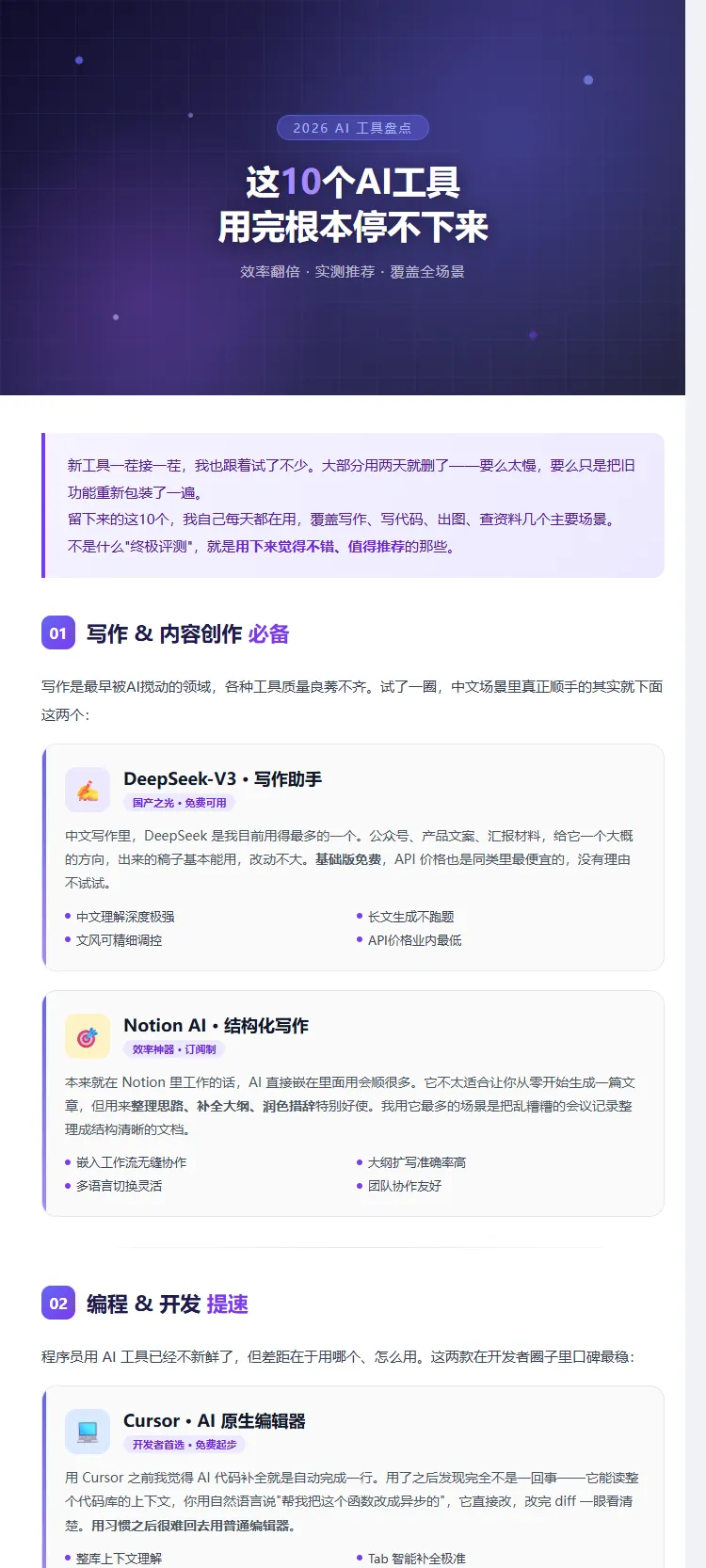The height and width of the screenshot is (1568, 706).
Task: Click the heading "写作 & 内容创作 必备"
Action: (188, 633)
